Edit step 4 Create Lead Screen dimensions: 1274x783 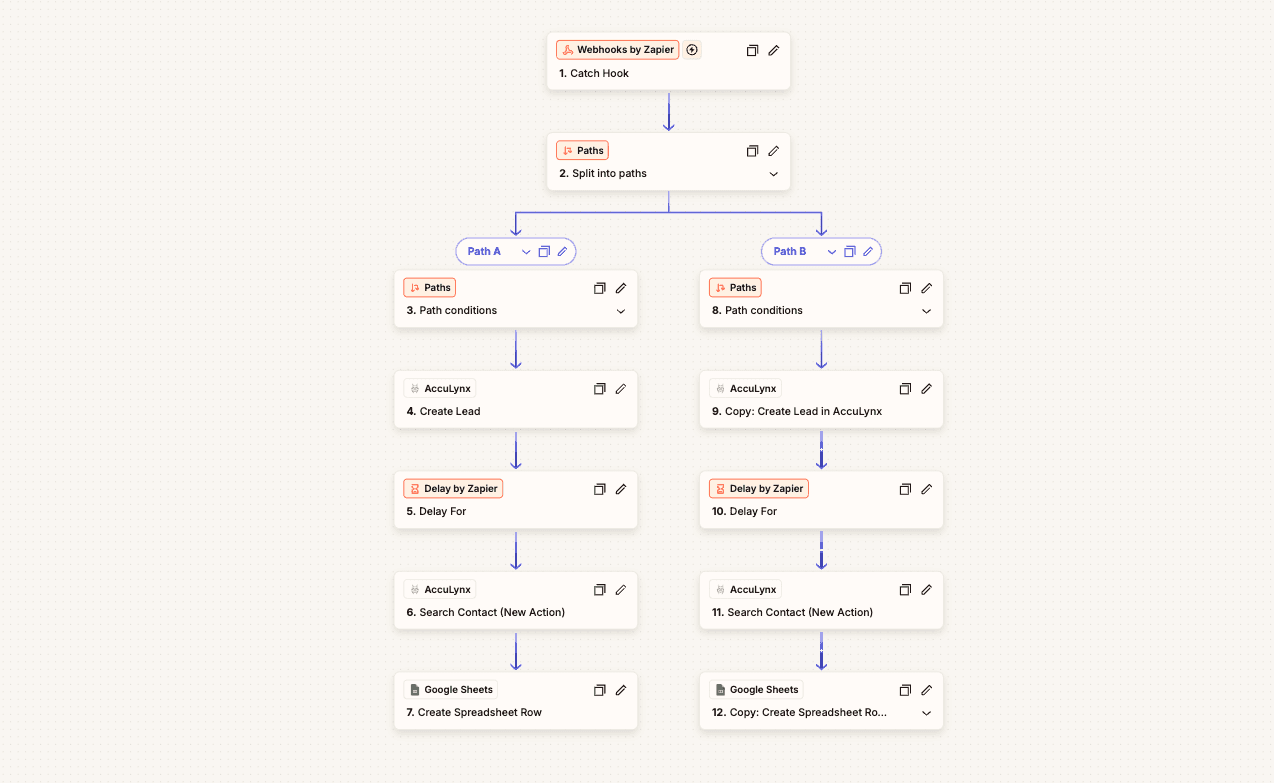coord(621,389)
